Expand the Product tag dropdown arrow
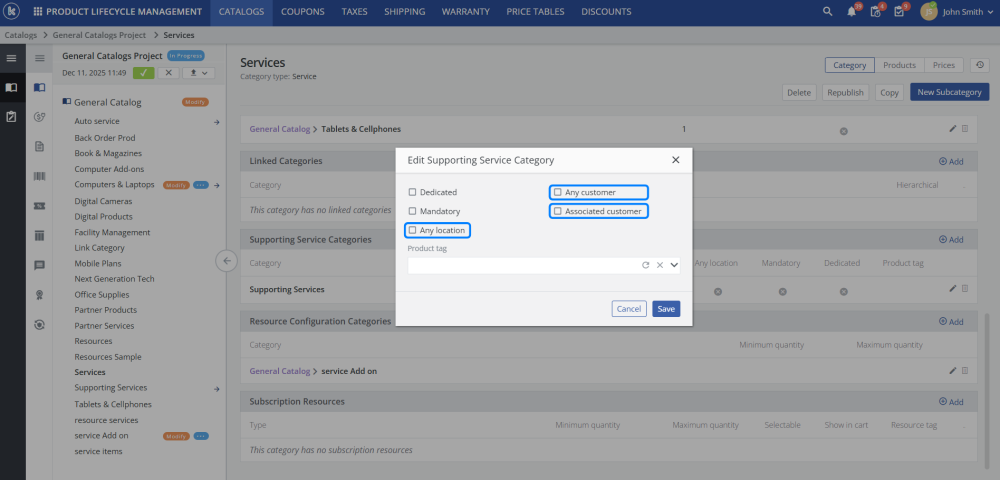Image resolution: width=1000 pixels, height=480 pixels. coord(674,265)
